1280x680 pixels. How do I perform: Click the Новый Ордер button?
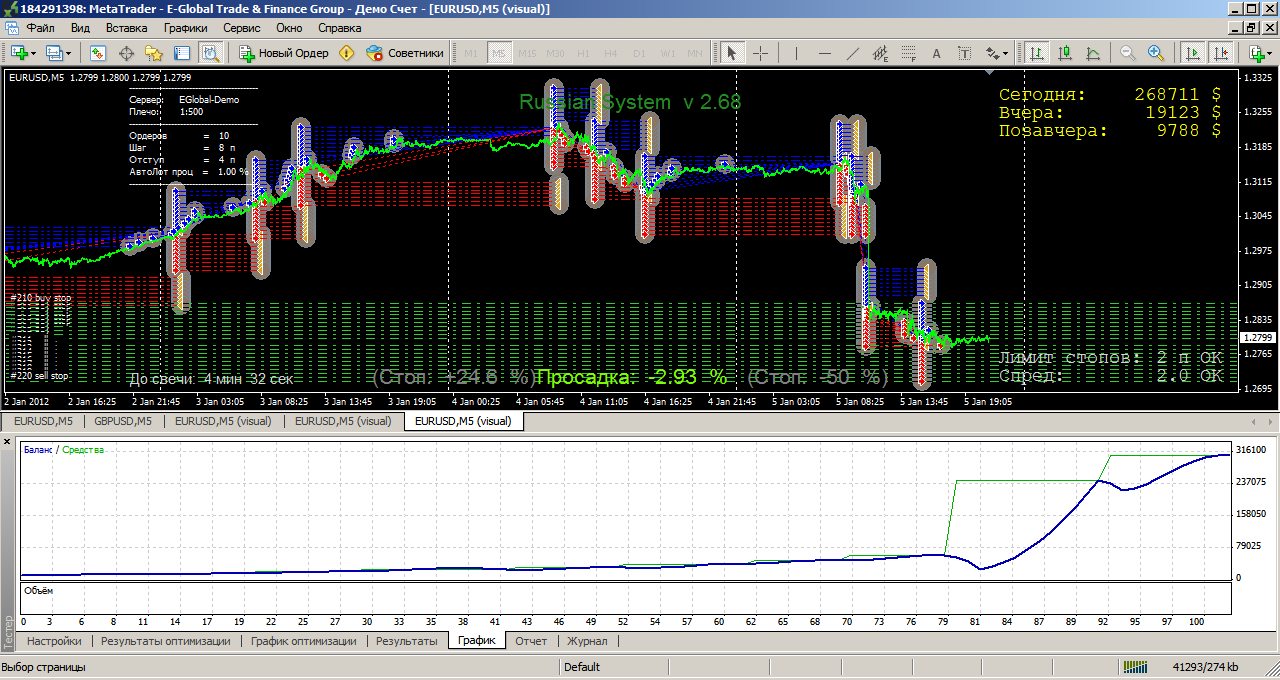pos(282,53)
